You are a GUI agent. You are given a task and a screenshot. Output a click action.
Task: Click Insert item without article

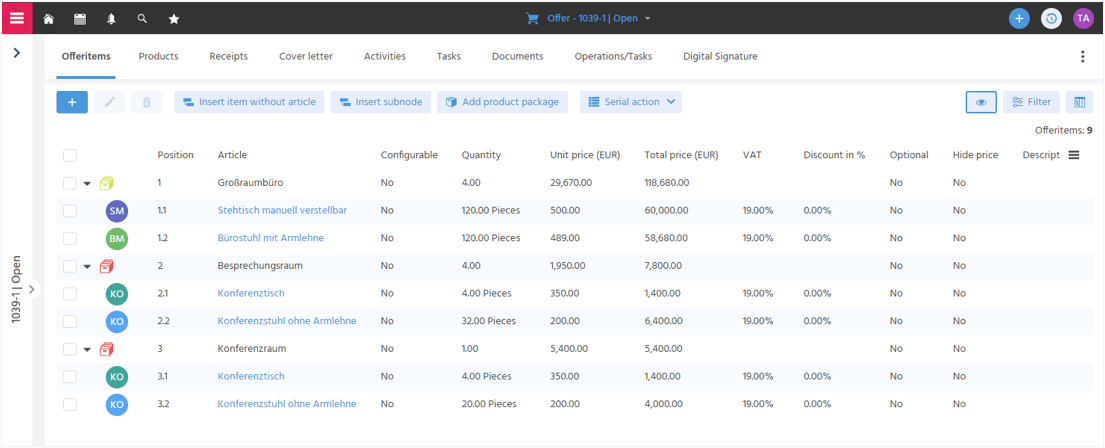(x=249, y=102)
